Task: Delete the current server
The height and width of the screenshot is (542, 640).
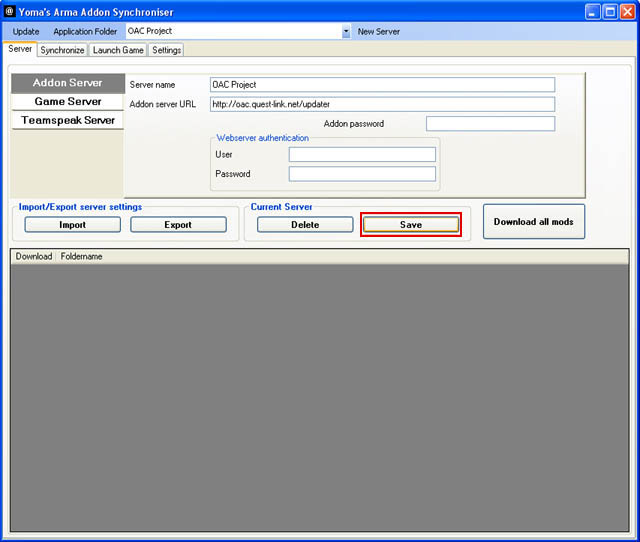Action: (305, 225)
